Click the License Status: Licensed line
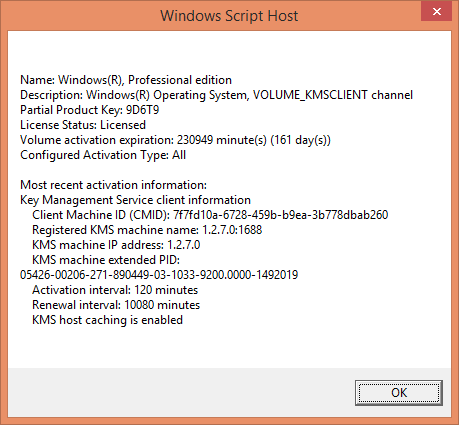This screenshot has width=459, height=425. [83, 125]
